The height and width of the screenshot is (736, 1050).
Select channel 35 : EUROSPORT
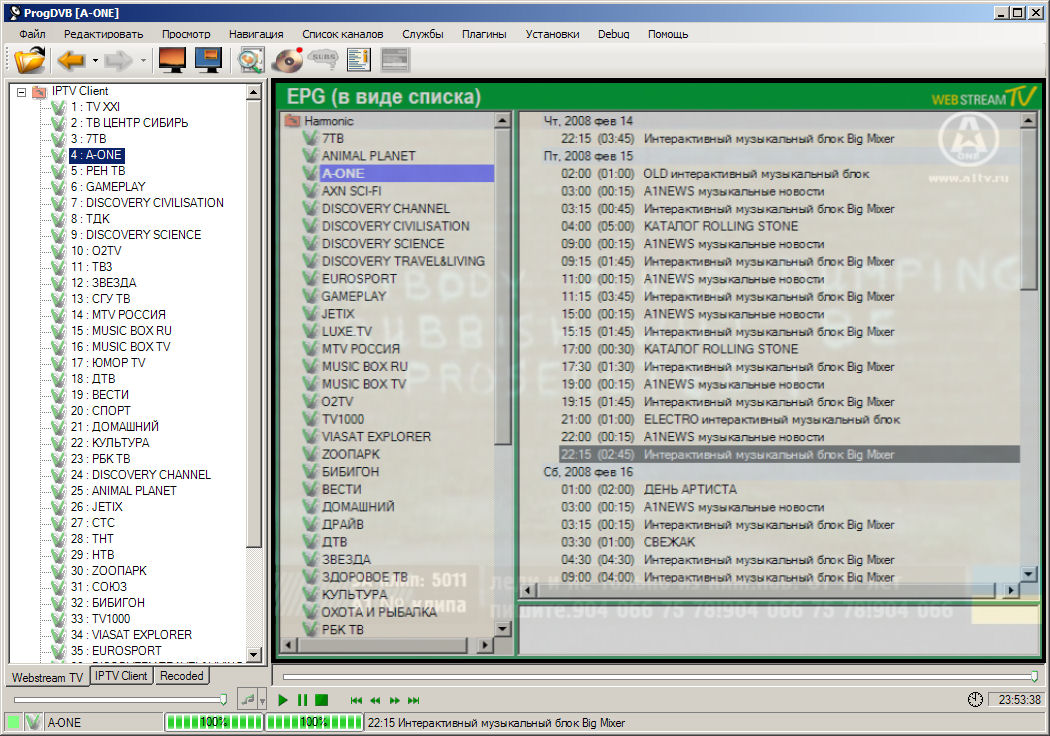pyautogui.click(x=116, y=651)
